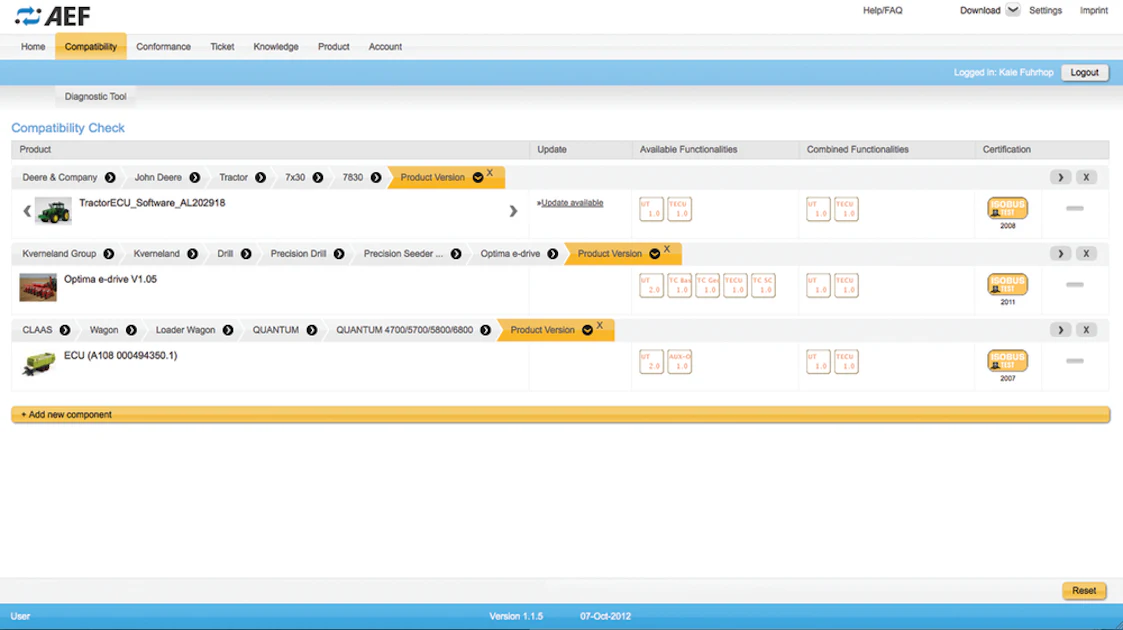The width and height of the screenshot is (1123, 630).
Task: Expand the Precision Drill breadcrumb arrow
Action: [339, 254]
